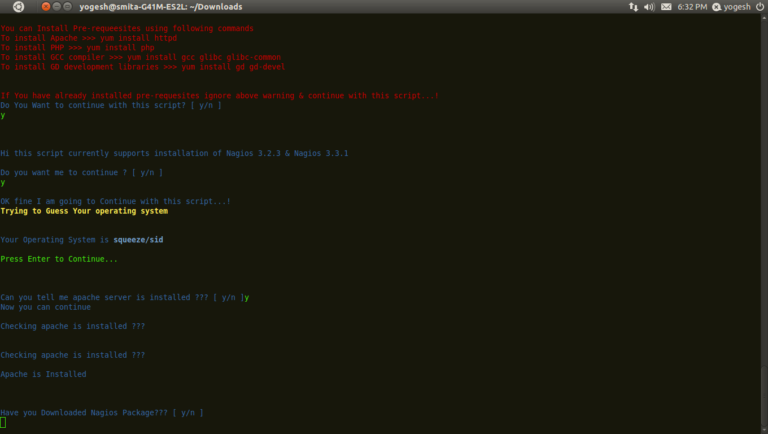
Task: Click the terminal cursor at the prompt
Action: pyautogui.click(x=3, y=422)
